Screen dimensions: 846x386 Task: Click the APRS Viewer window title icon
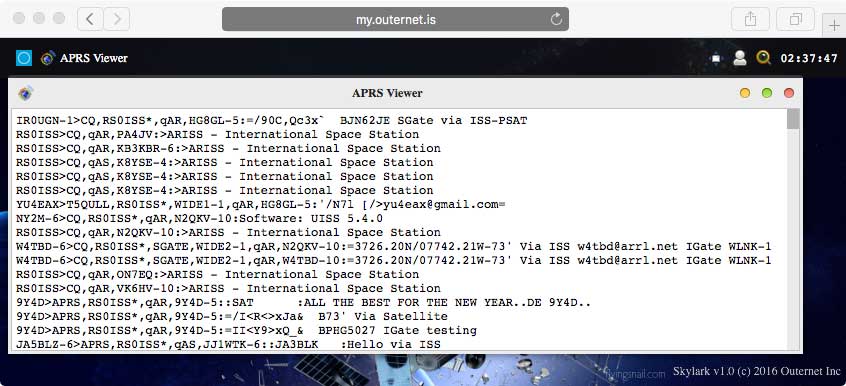(25, 93)
